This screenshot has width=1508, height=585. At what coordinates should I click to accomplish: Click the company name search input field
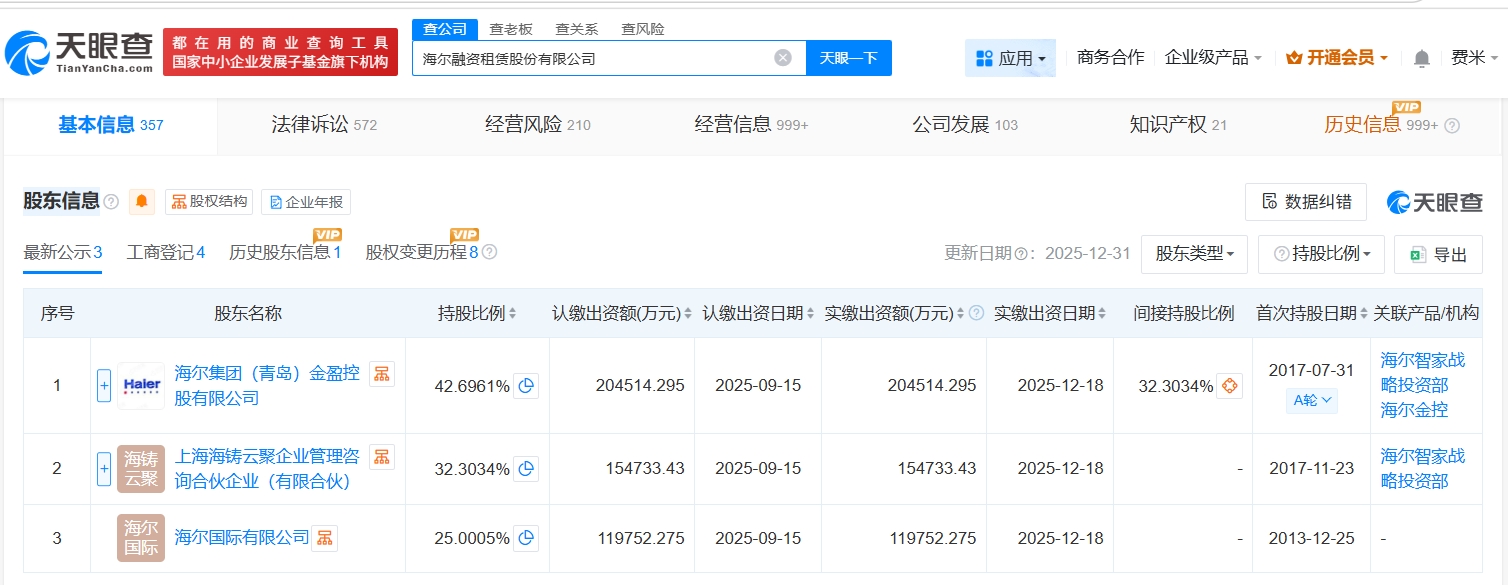tap(594, 58)
